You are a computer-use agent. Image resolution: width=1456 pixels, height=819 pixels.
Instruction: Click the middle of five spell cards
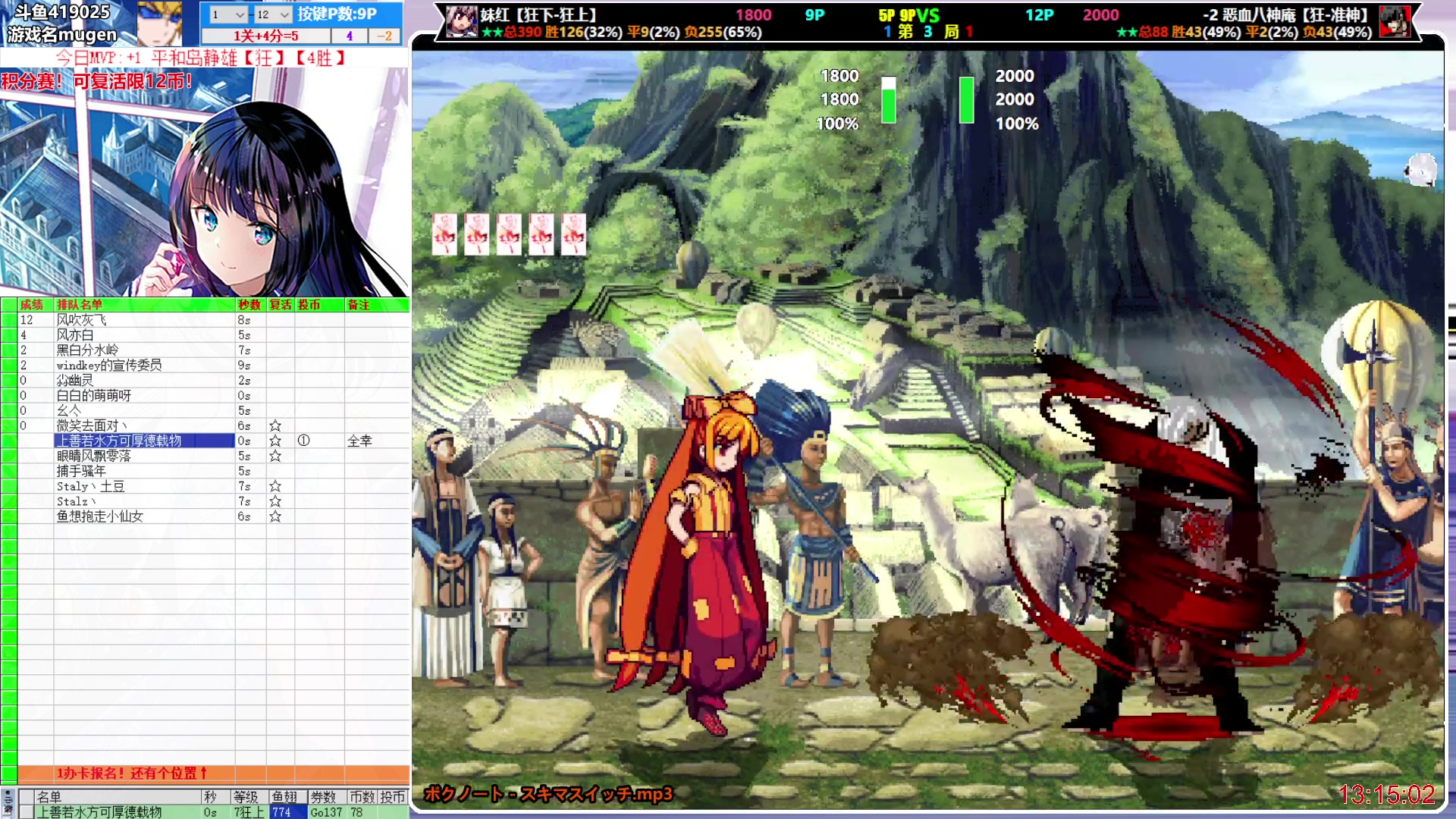click(510, 234)
